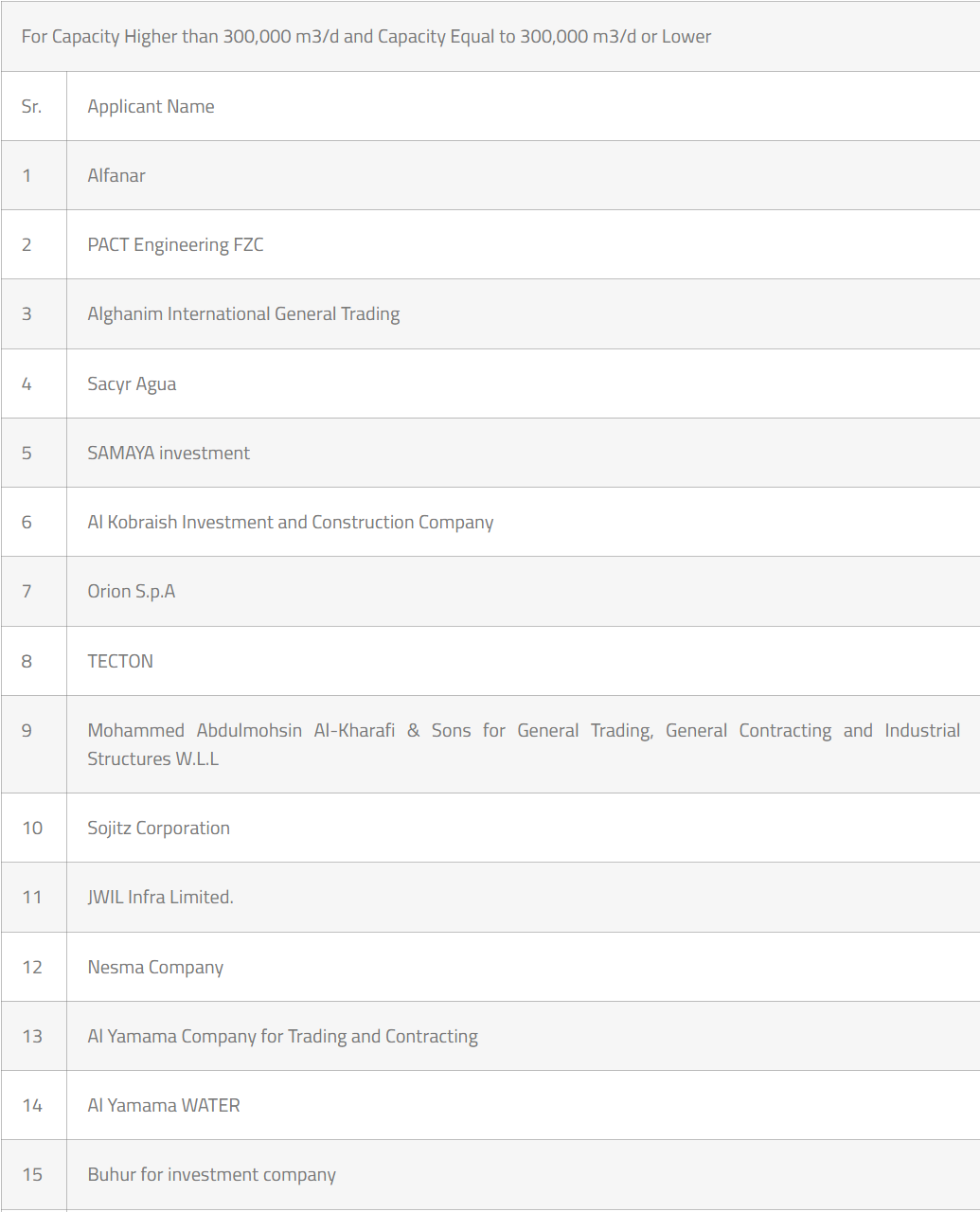Select the Orion S.p.A entry
This screenshot has height=1212, width=980.
point(132,592)
